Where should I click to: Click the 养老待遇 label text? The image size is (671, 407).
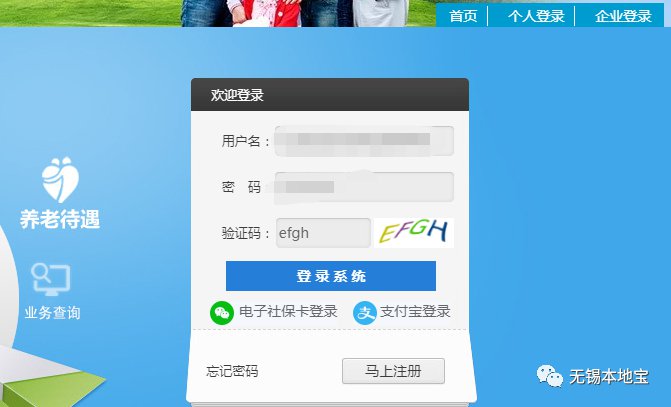click(x=60, y=220)
